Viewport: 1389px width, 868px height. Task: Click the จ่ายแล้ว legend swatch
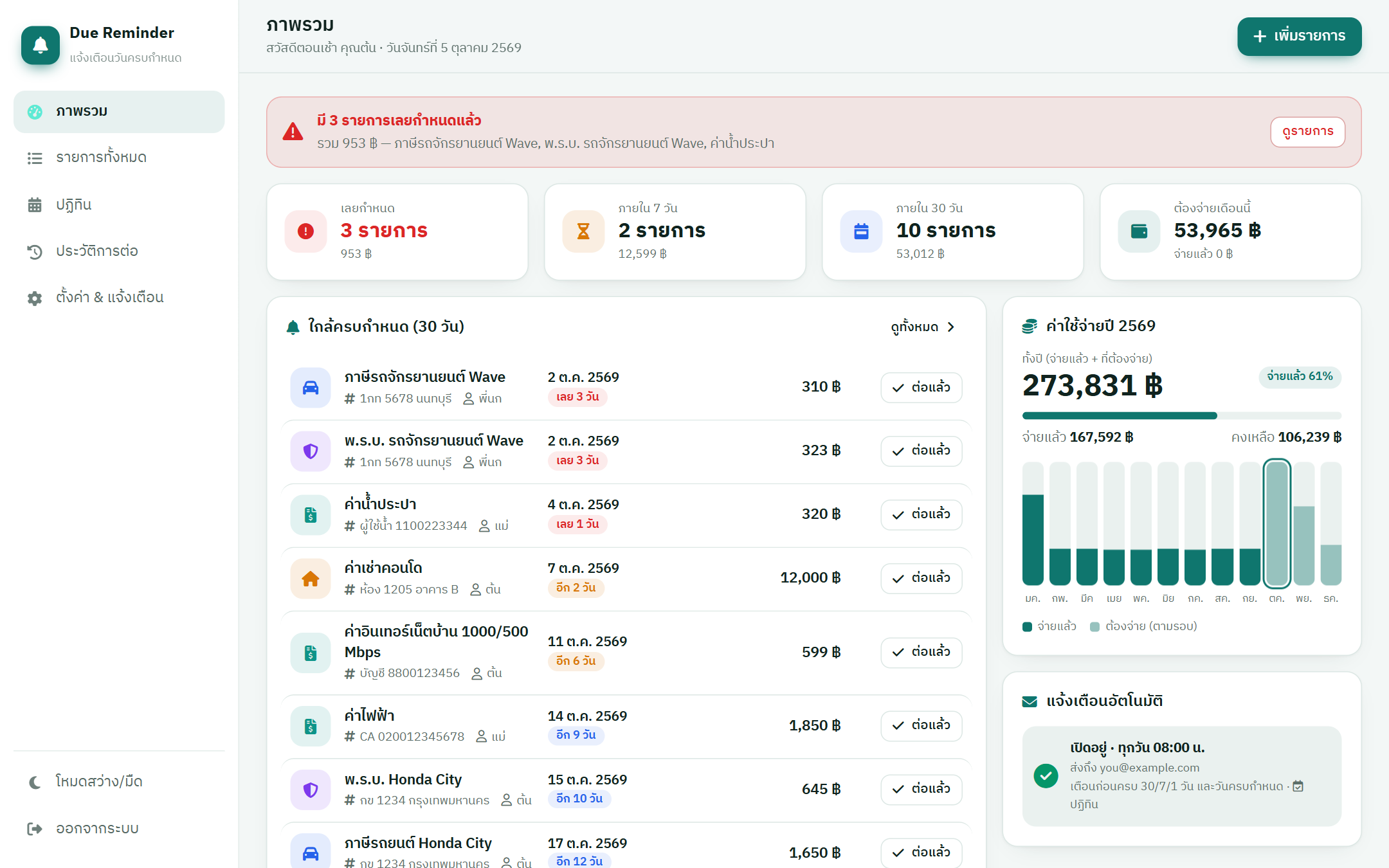click(x=1027, y=627)
